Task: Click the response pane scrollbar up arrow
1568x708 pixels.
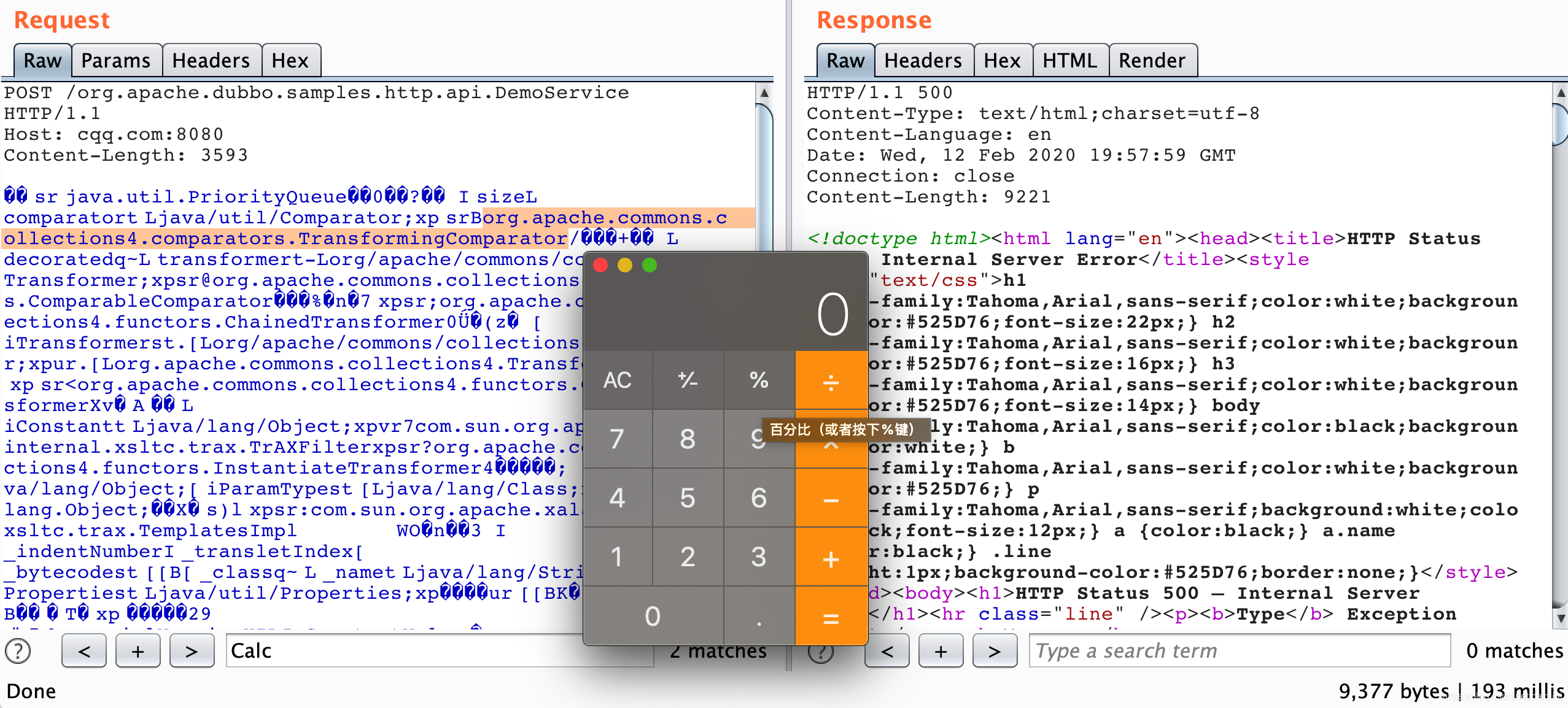Action: point(1561,93)
